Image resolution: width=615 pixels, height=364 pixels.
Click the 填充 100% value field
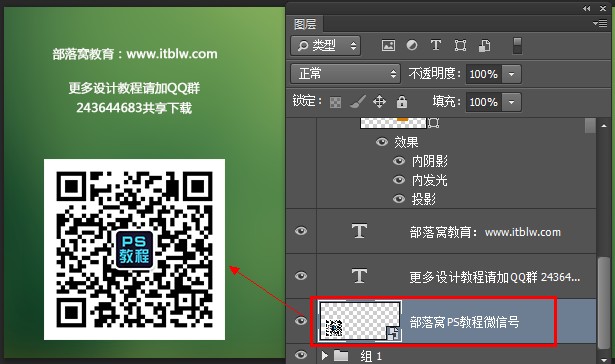coord(483,102)
